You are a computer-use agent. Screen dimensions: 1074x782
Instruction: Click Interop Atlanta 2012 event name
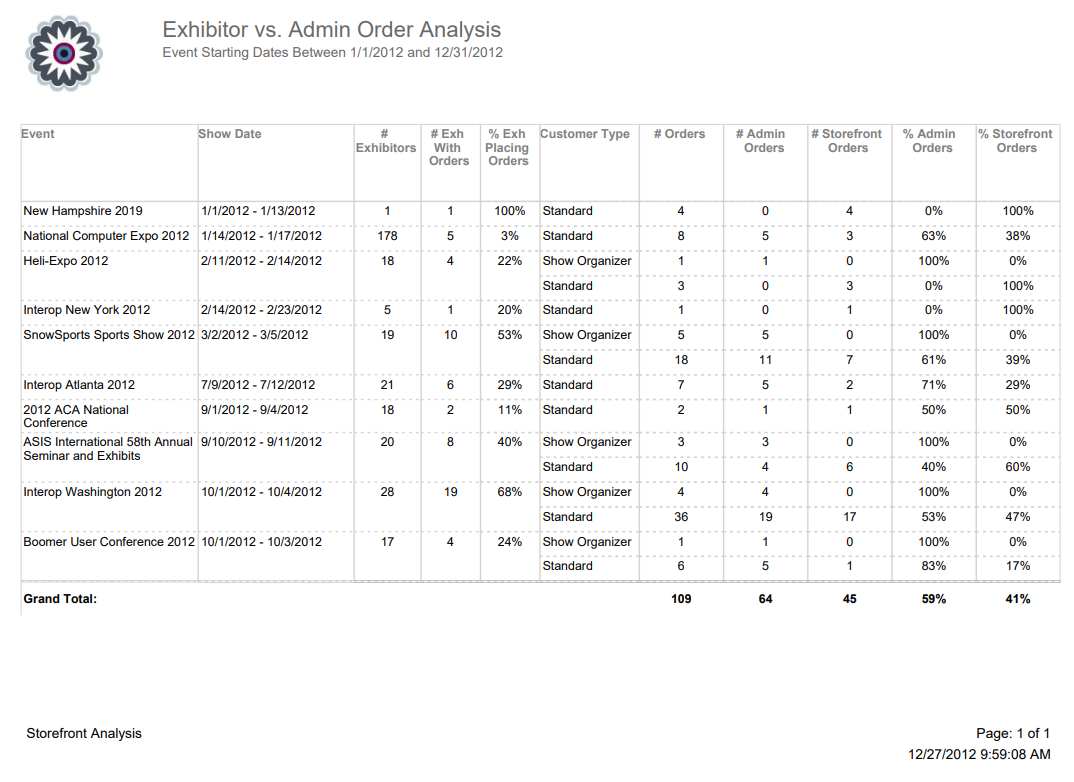[x=79, y=385]
